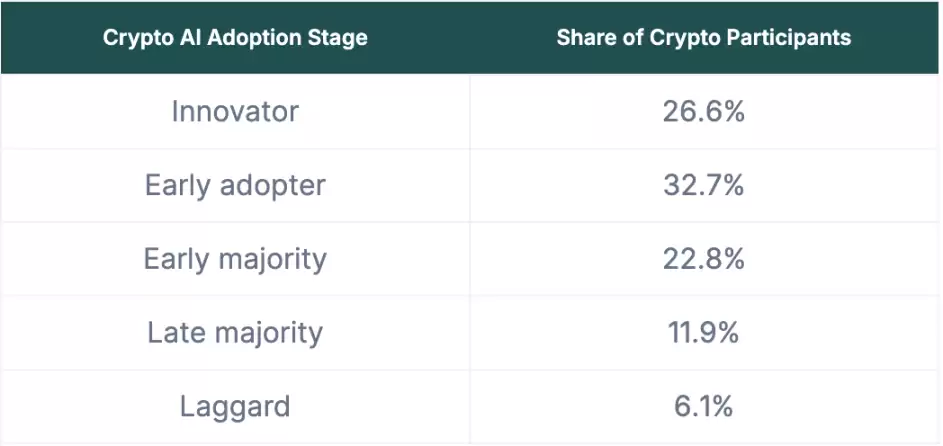Click the Crypto AI Adoption Stage header
The height and width of the screenshot is (446, 943).
coord(235,39)
